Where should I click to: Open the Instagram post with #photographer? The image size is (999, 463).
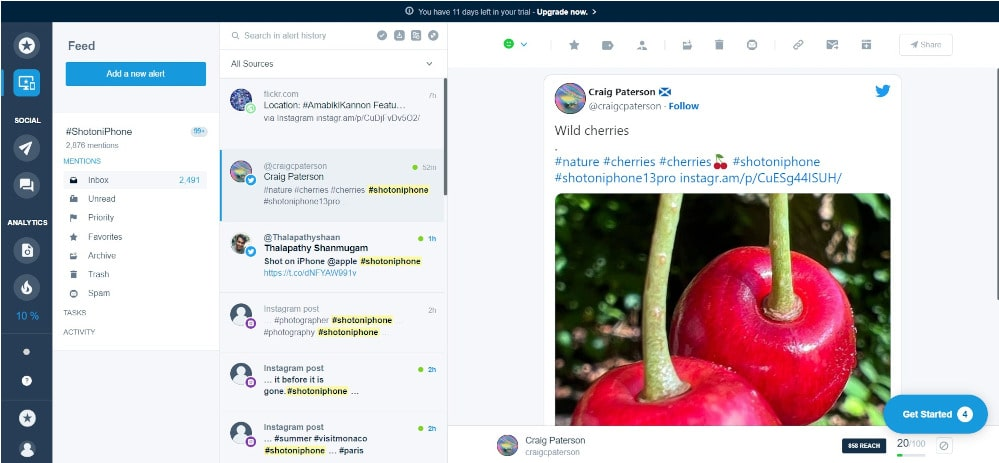pos(332,322)
